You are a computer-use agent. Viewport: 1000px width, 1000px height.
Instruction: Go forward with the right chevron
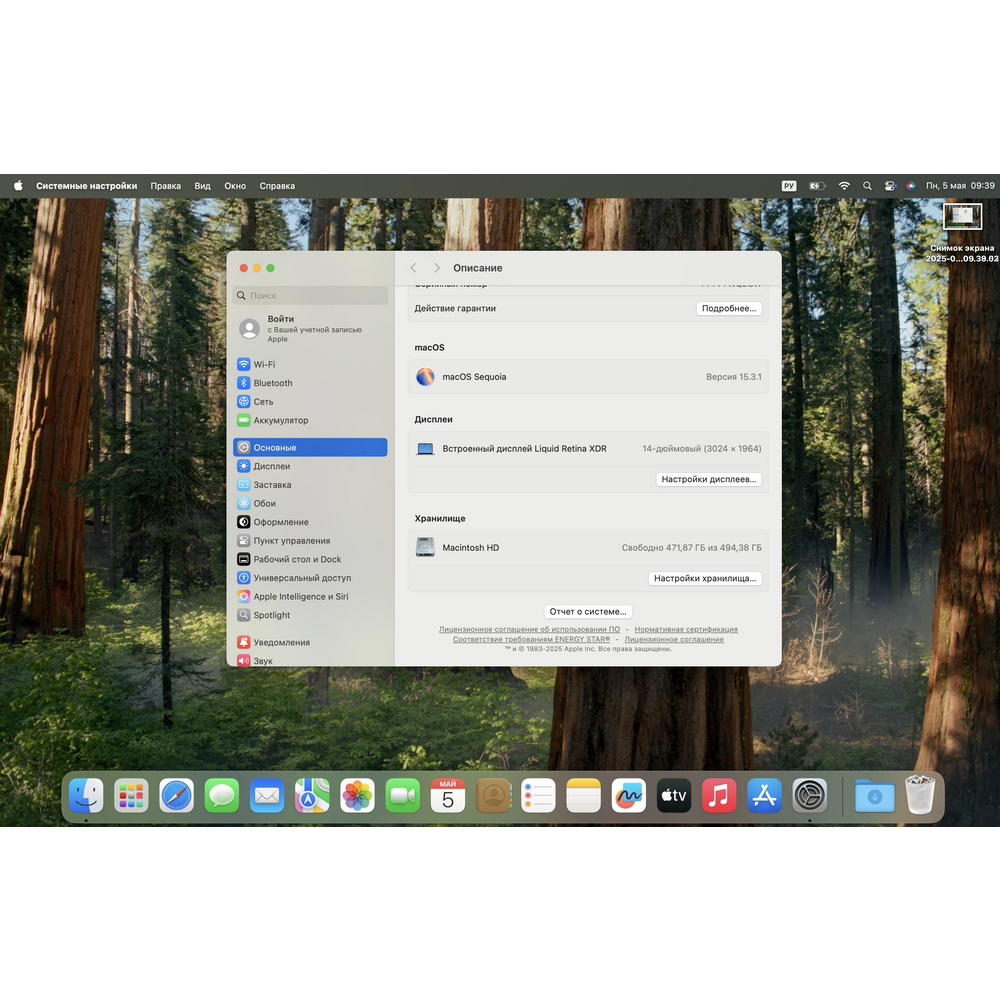pos(437,268)
